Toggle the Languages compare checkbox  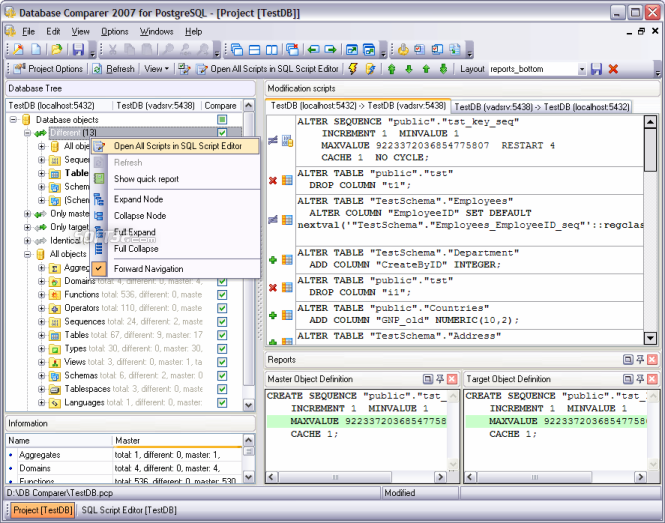click(x=222, y=403)
